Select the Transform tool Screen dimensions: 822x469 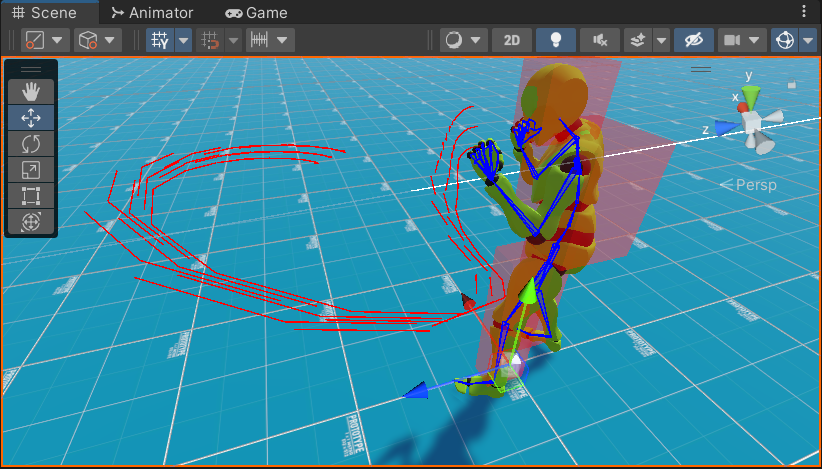(30, 221)
